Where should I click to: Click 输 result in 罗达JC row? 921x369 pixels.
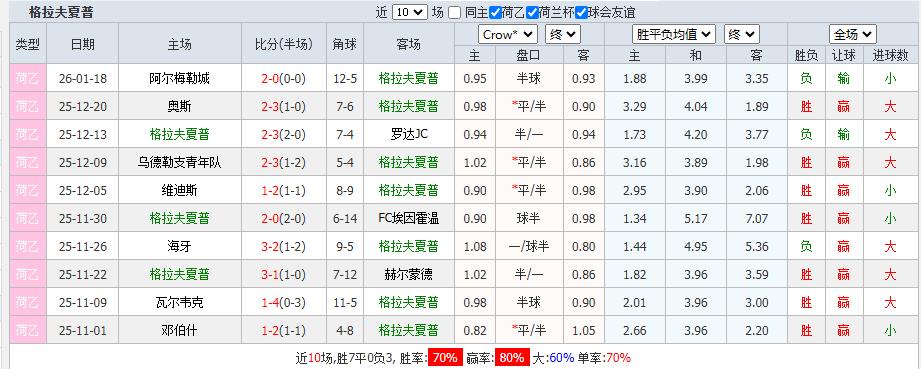tap(843, 135)
